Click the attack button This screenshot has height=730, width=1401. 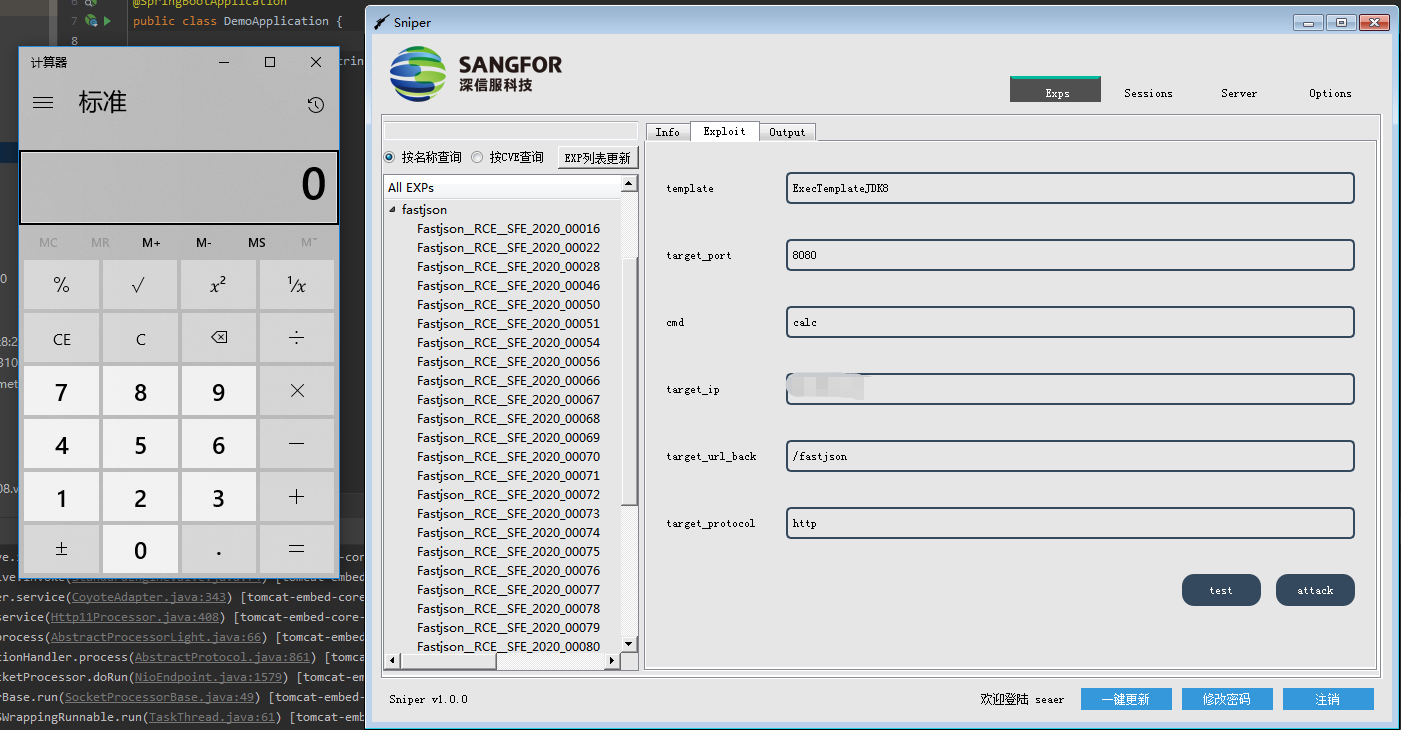(1315, 590)
